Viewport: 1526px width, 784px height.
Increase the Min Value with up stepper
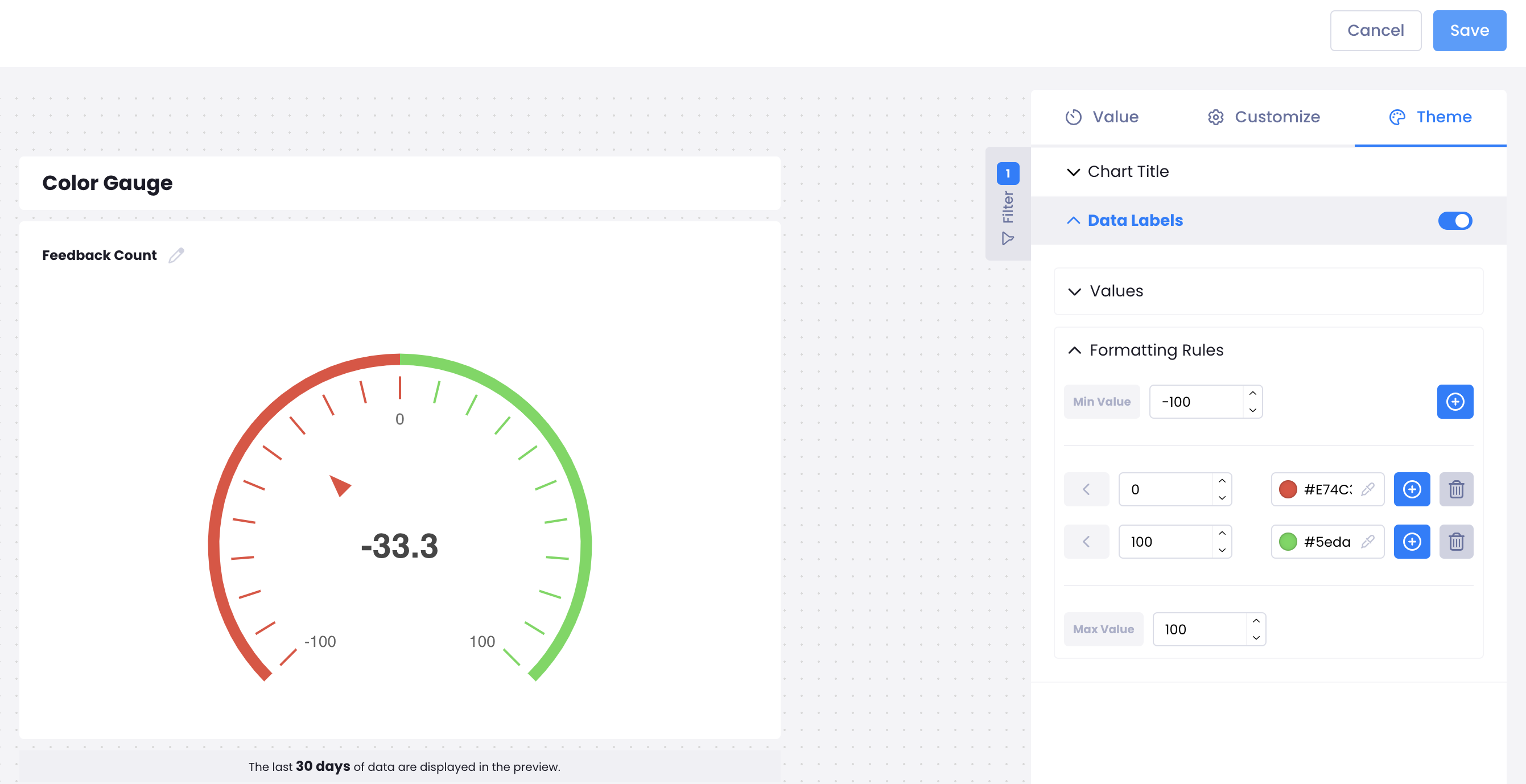click(x=1252, y=393)
